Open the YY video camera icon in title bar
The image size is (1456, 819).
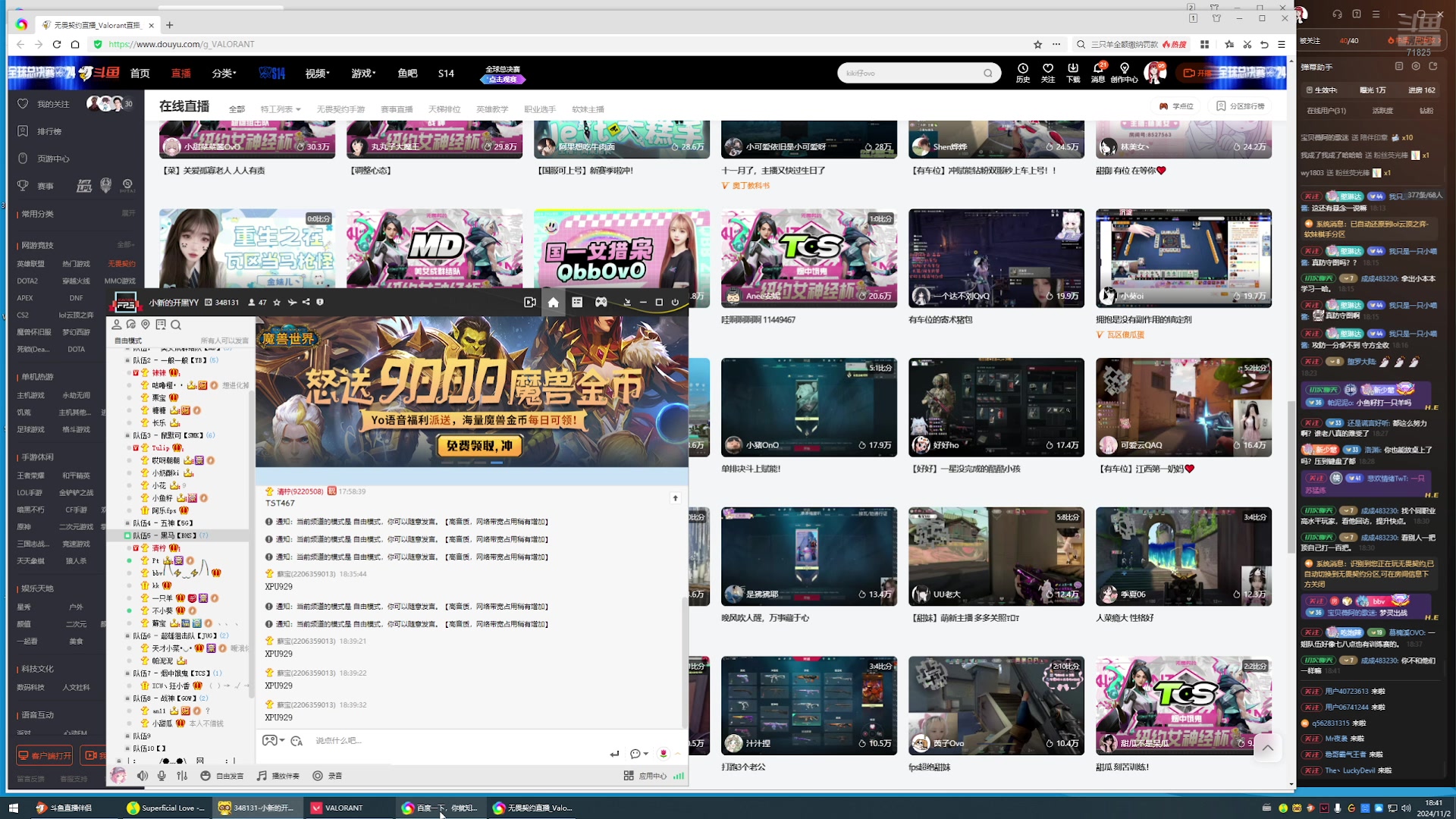click(x=530, y=303)
